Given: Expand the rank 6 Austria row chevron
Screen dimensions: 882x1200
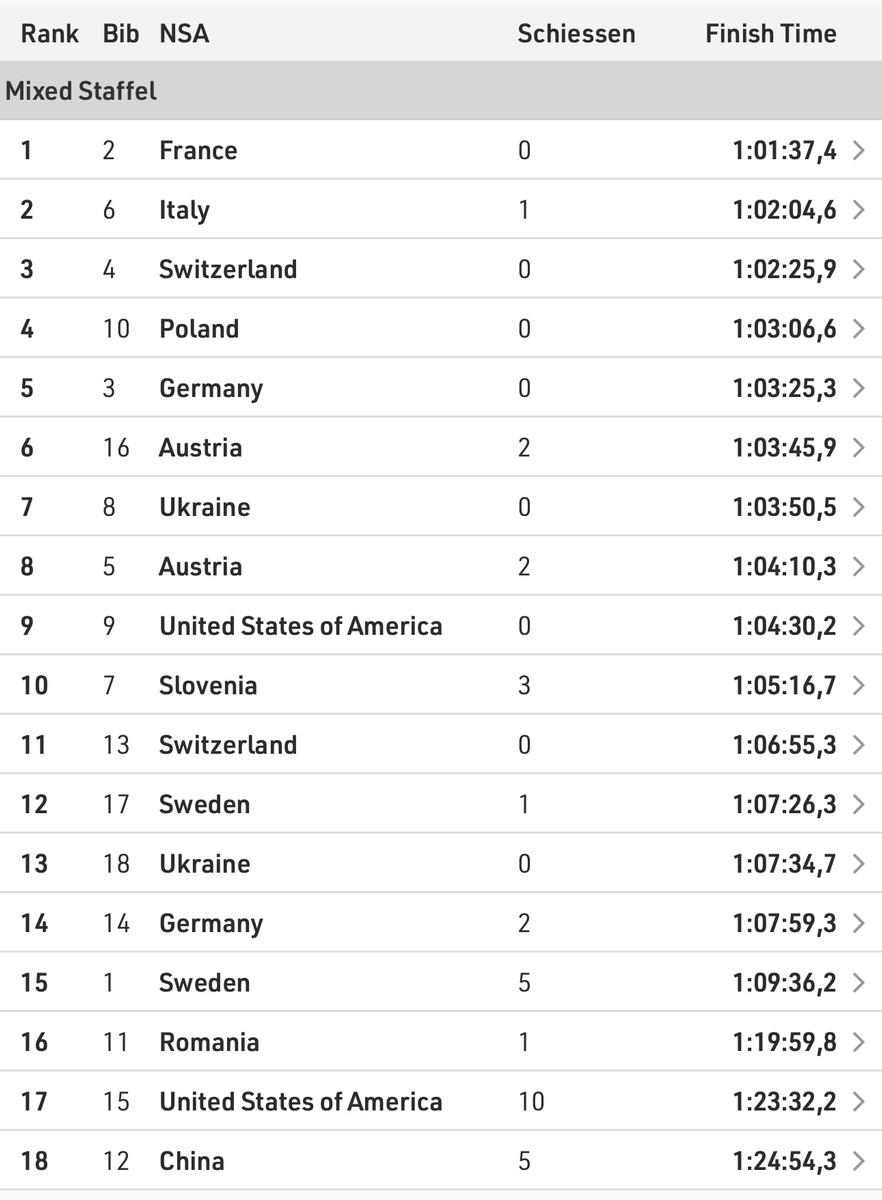Looking at the screenshot, I should point(858,448).
